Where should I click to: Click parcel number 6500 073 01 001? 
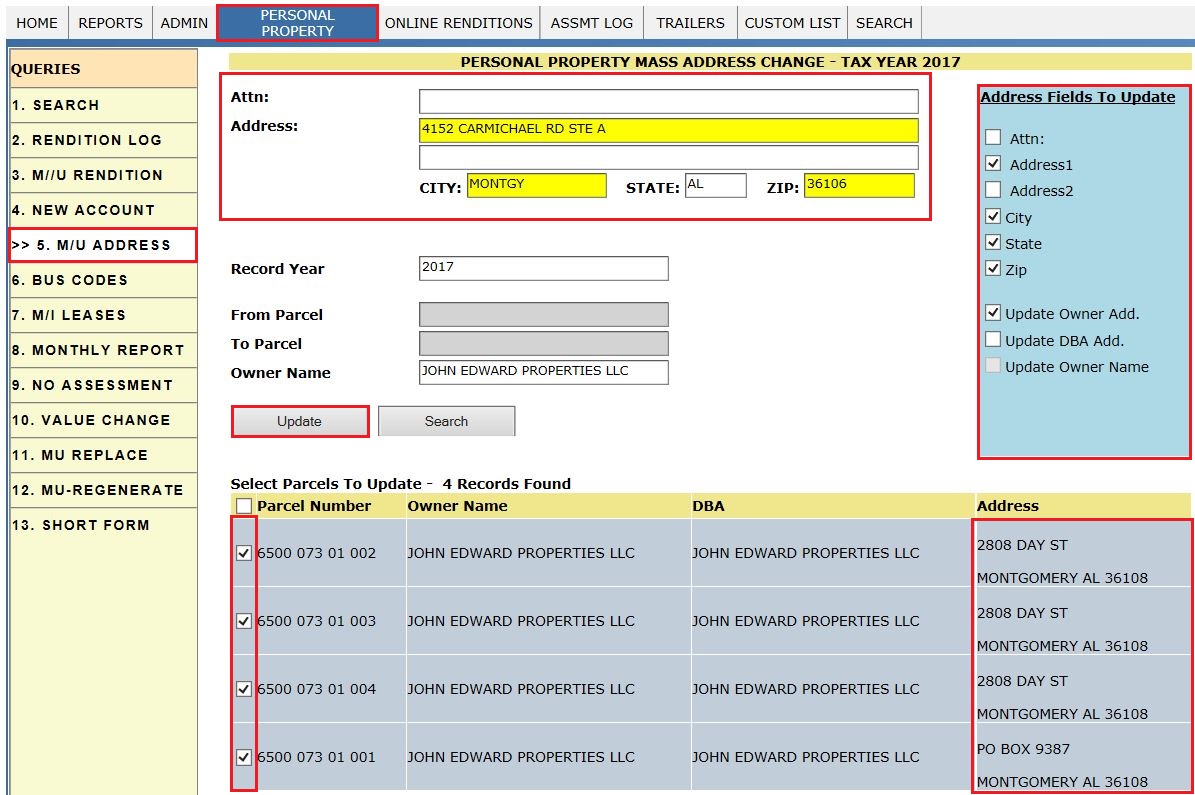click(x=316, y=757)
